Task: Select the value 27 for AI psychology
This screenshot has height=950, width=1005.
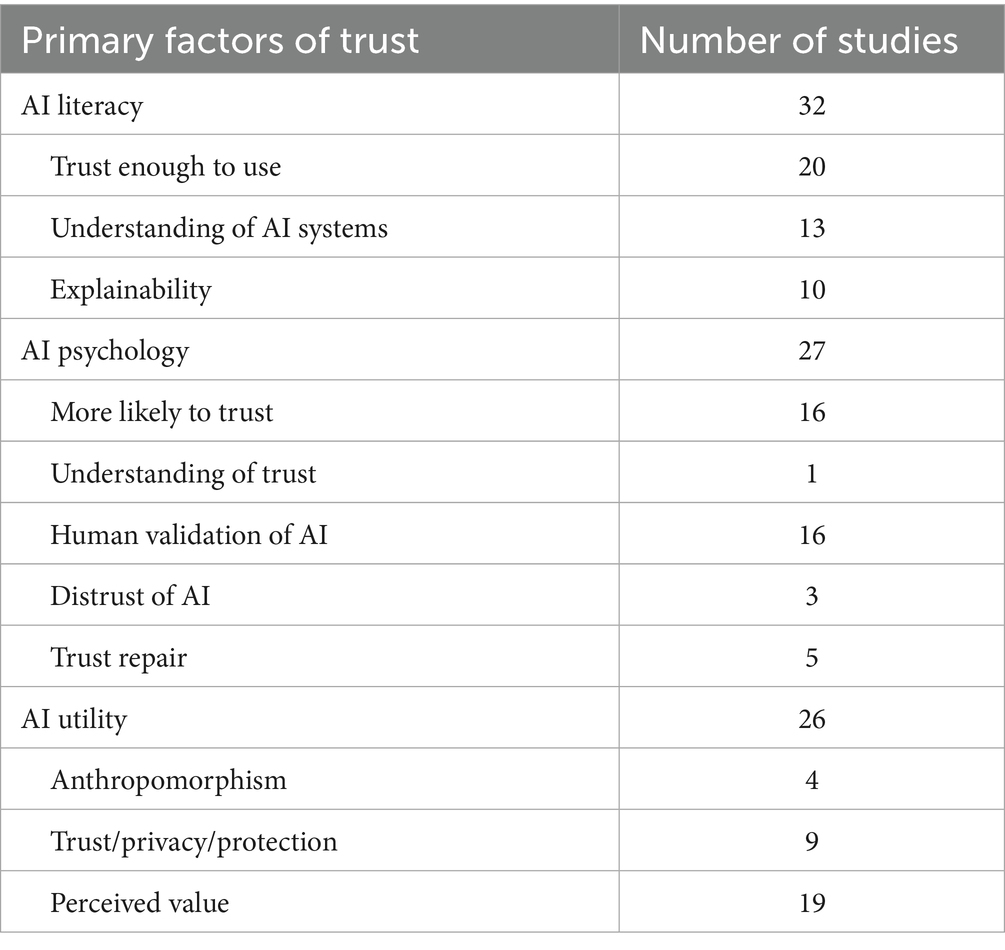Action: click(x=811, y=351)
